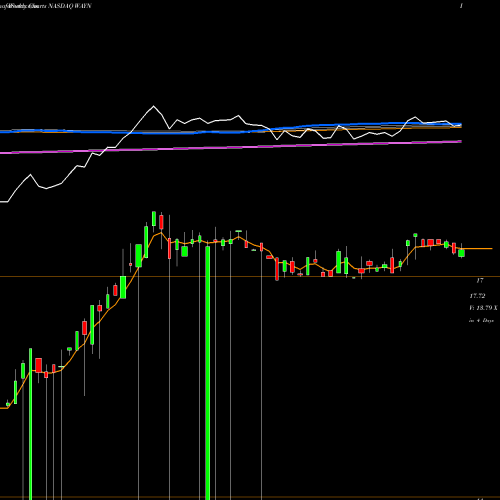Viewport: 500px width, 500px height.
Task: Click the tallest thick green volume bar
Action: 208,373
